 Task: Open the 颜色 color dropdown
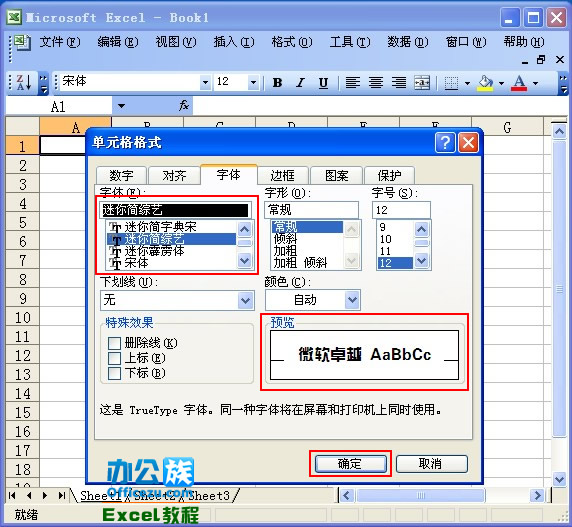tap(352, 300)
